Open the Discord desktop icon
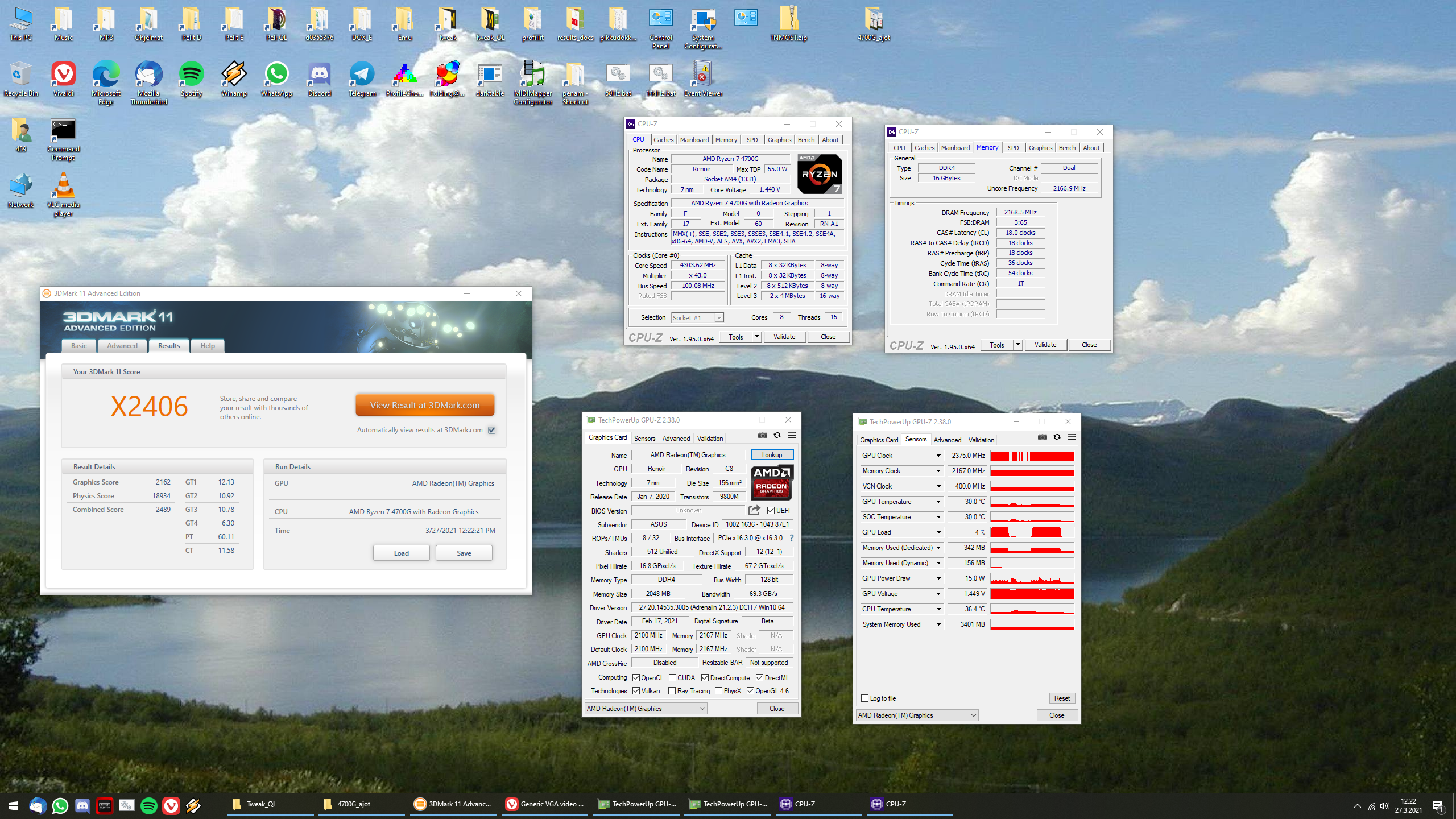1456x819 pixels. coord(319,79)
